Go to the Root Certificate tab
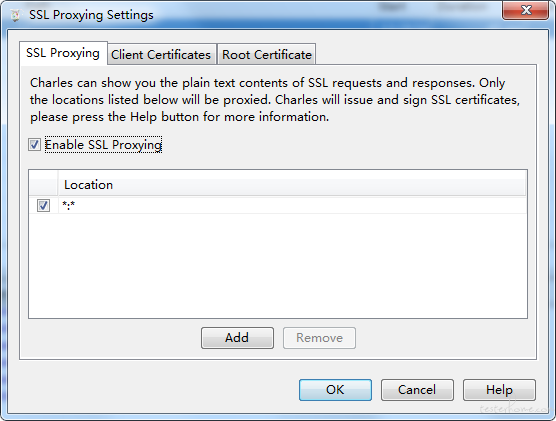The width and height of the screenshot is (556, 421). [x=267, y=55]
